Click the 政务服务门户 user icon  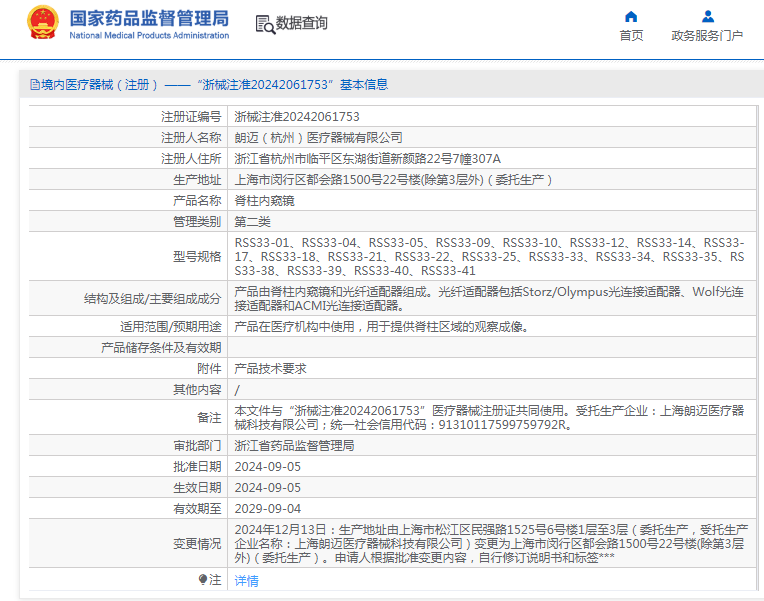pyautogui.click(x=707, y=17)
